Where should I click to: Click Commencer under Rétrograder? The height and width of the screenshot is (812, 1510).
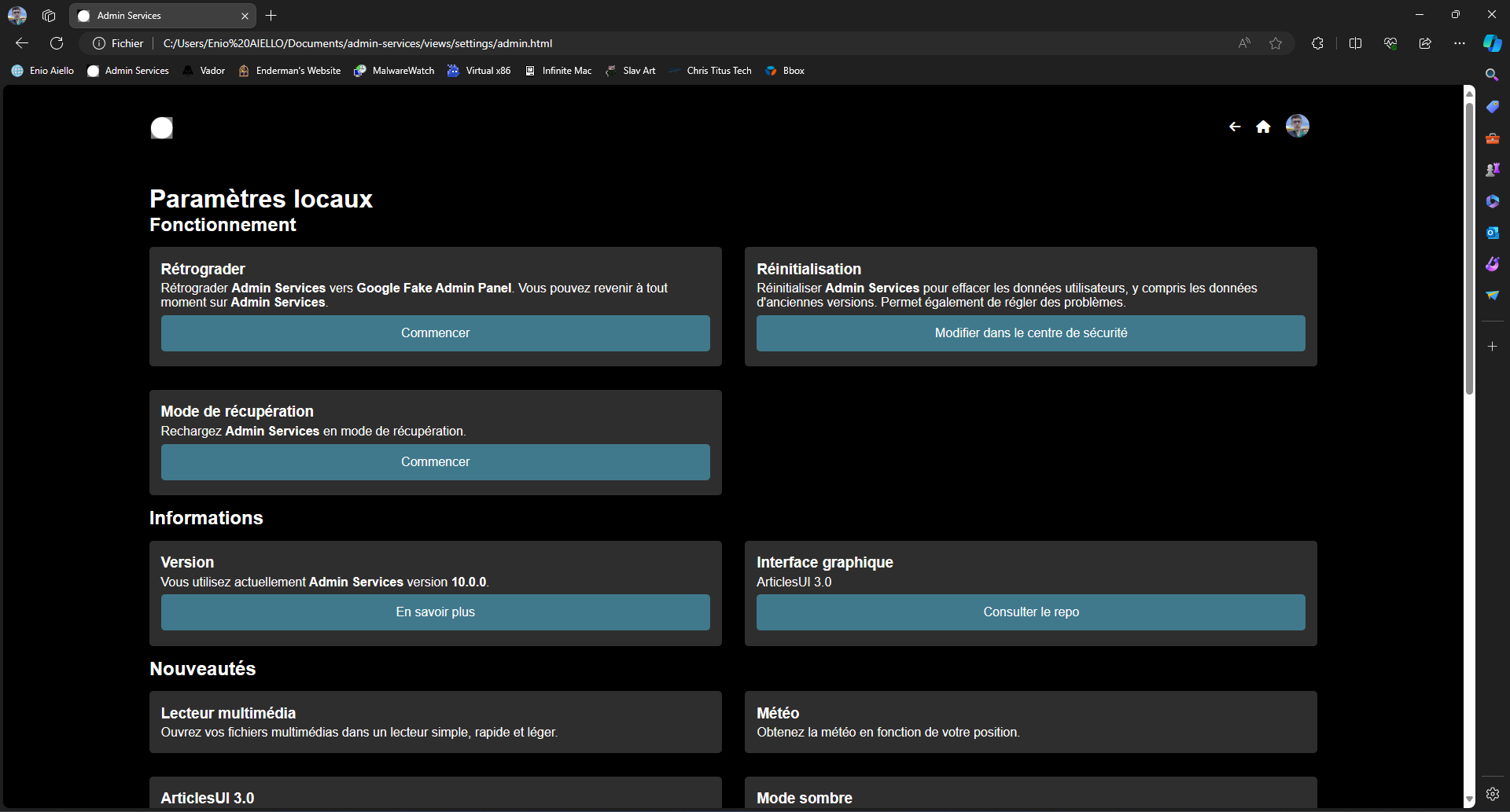click(x=436, y=333)
